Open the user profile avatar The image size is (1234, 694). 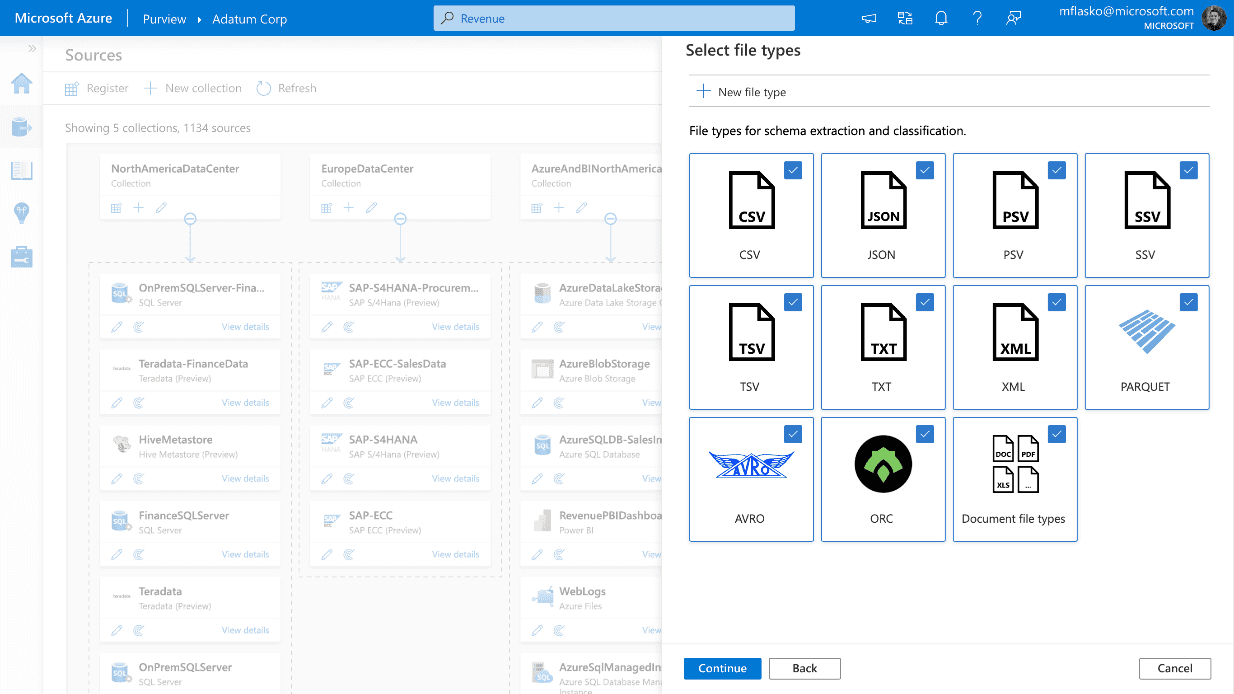point(1214,18)
